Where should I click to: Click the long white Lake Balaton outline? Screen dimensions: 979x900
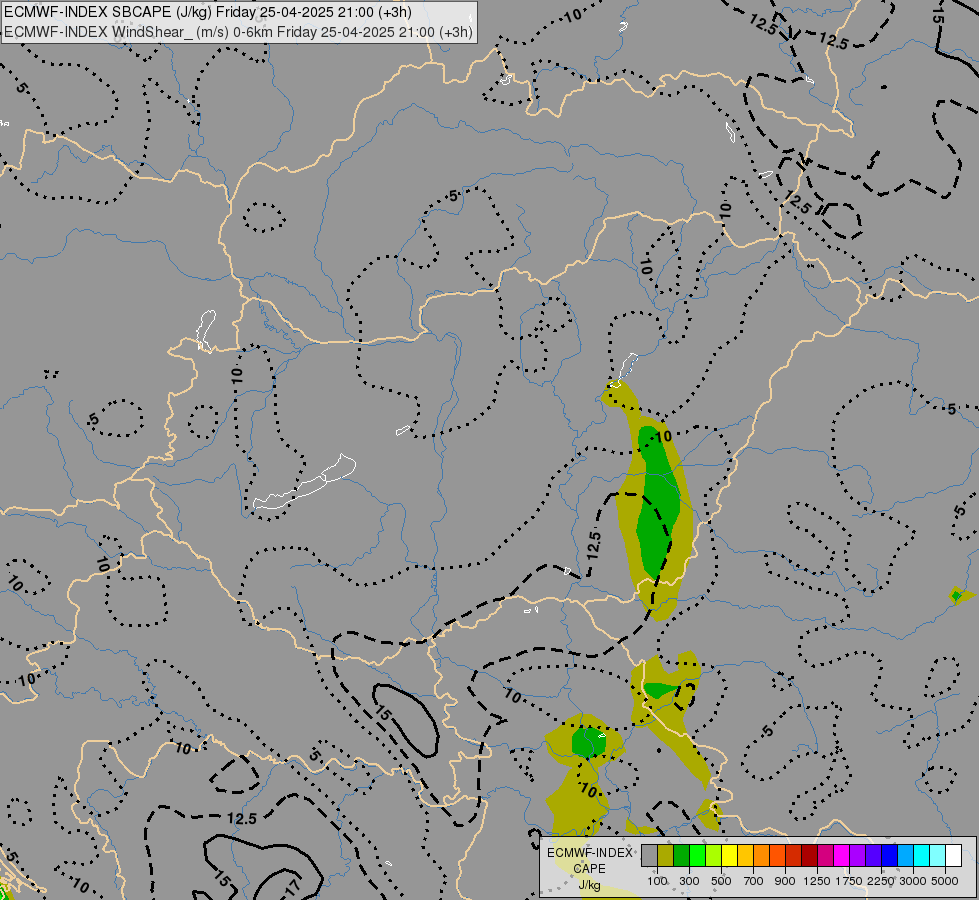[305, 482]
